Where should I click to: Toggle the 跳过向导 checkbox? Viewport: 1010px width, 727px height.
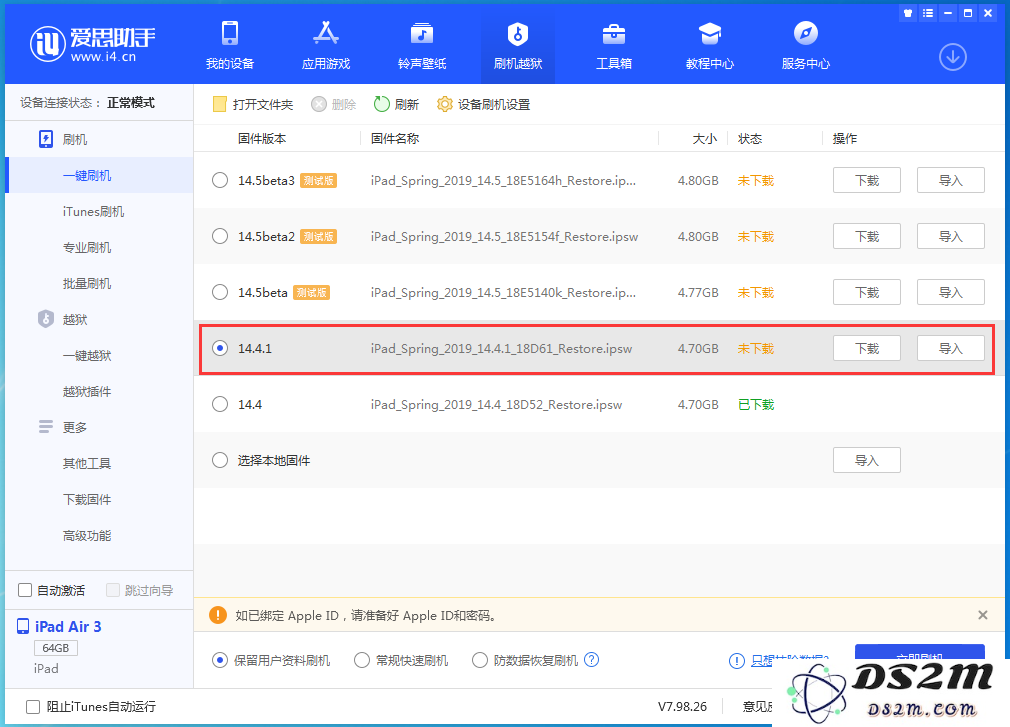click(113, 590)
